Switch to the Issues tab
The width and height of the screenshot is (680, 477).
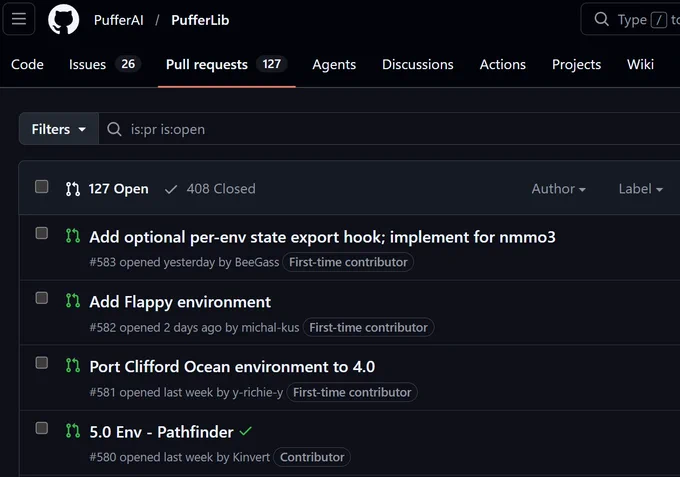tap(105, 64)
